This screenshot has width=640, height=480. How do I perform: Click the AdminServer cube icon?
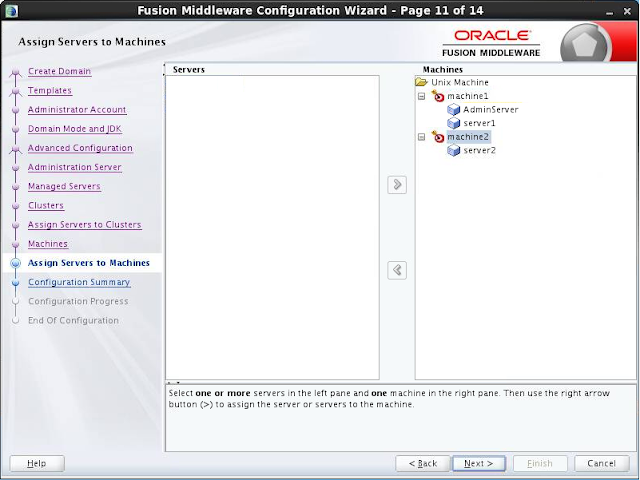pyautogui.click(x=453, y=109)
